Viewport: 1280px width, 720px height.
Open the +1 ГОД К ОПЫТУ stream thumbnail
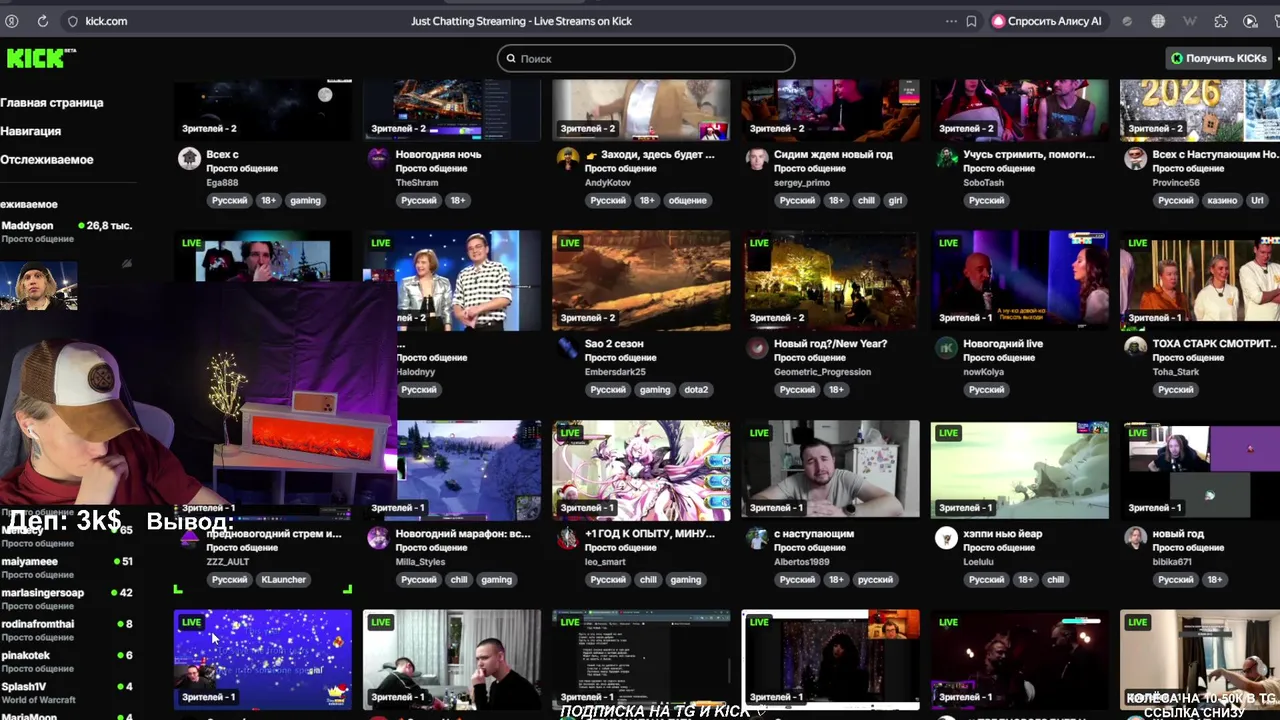pyautogui.click(x=641, y=470)
